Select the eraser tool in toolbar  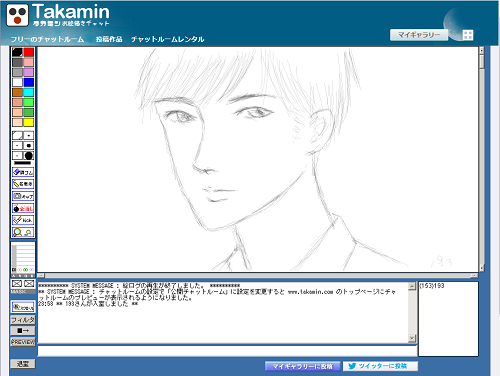pyautogui.click(x=23, y=172)
